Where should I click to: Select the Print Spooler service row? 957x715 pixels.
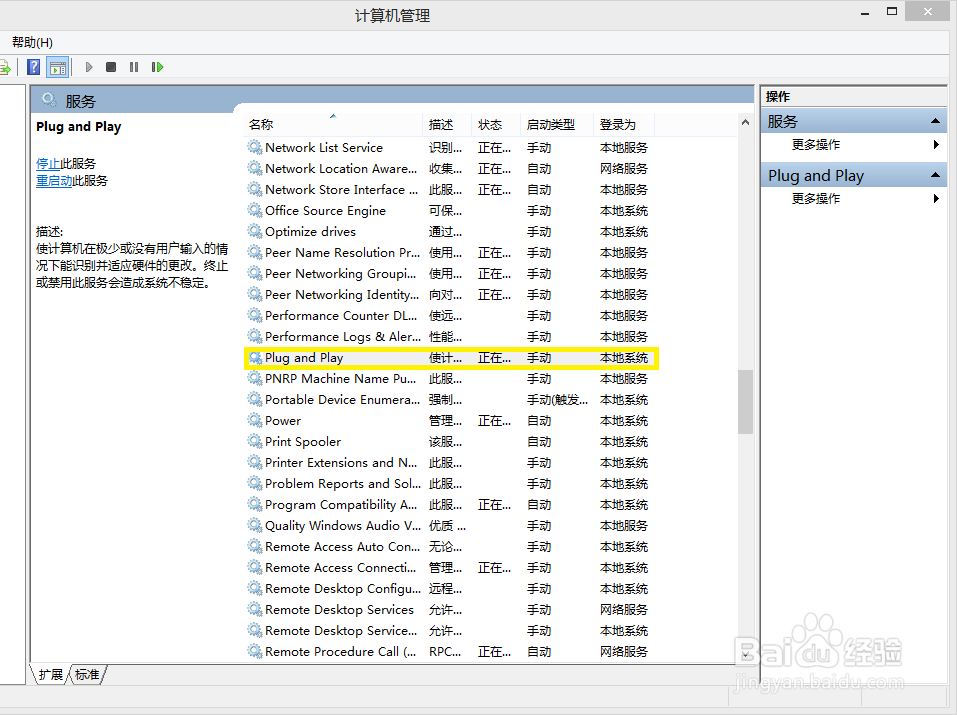click(x=449, y=441)
